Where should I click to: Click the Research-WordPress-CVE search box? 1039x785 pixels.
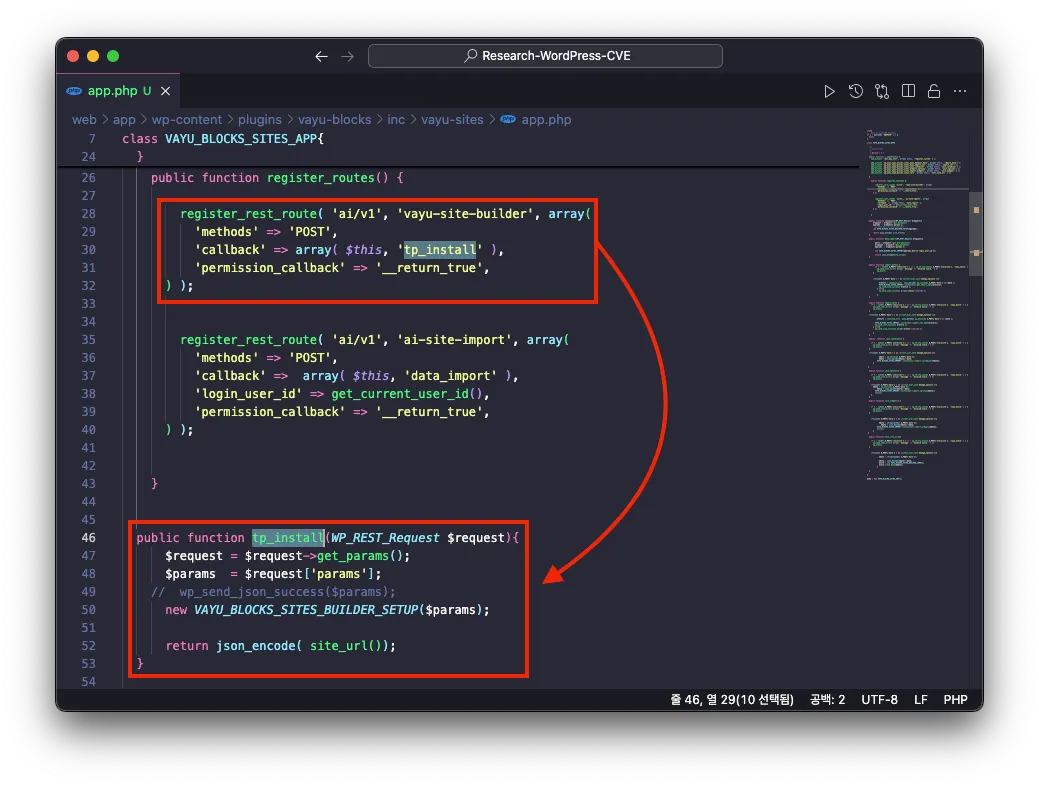(x=545, y=56)
